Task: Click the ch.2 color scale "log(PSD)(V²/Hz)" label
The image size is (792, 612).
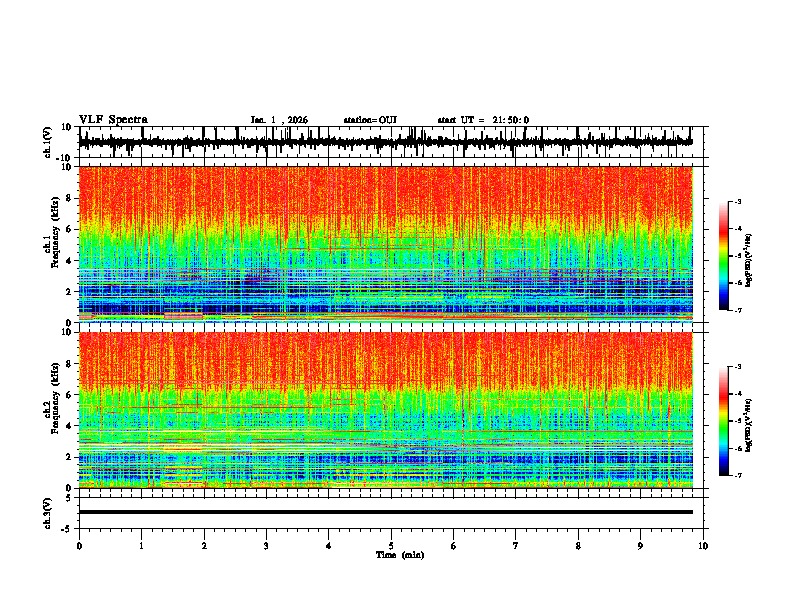Action: (749, 425)
